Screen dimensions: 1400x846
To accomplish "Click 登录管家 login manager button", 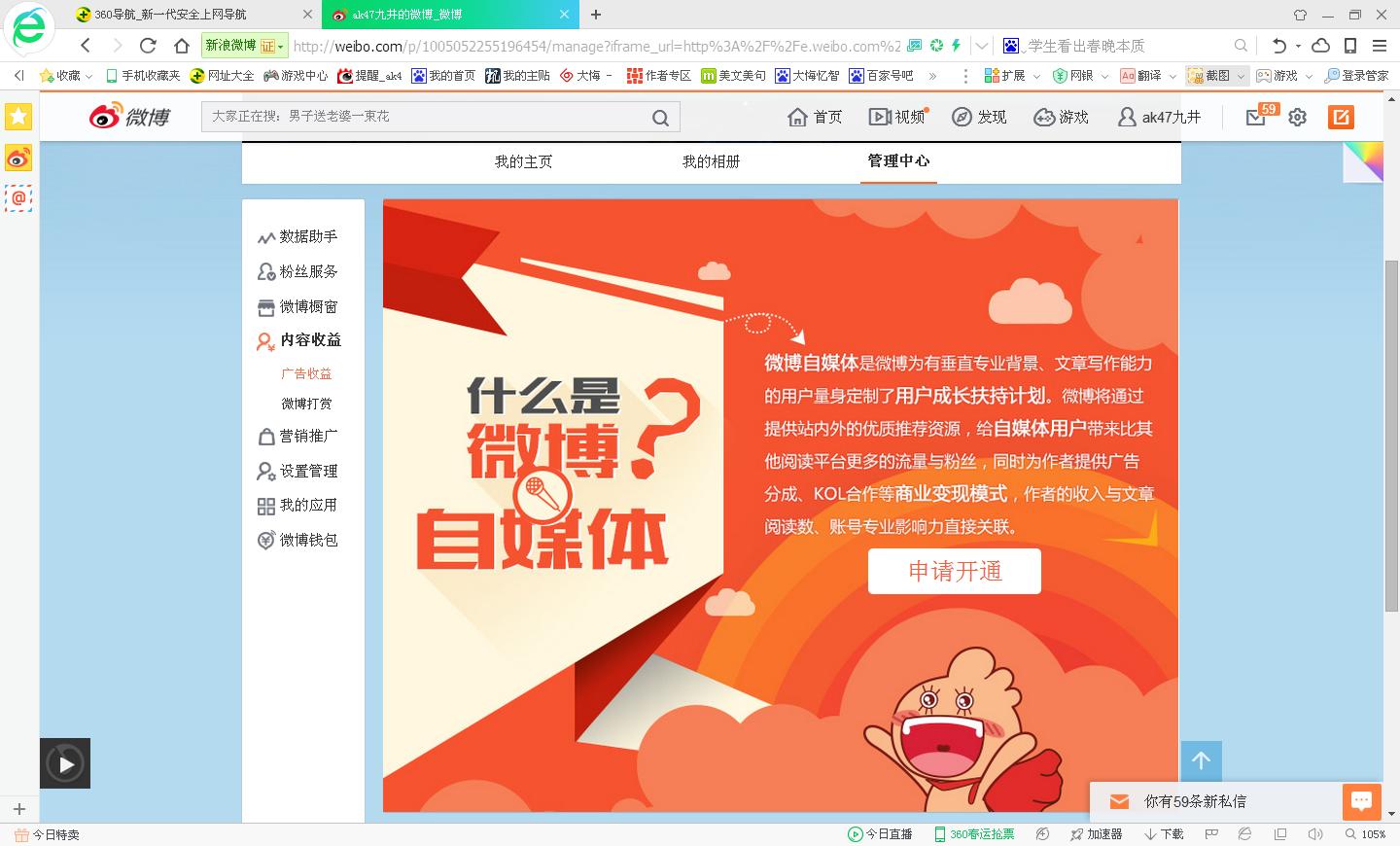I will [x=1356, y=76].
